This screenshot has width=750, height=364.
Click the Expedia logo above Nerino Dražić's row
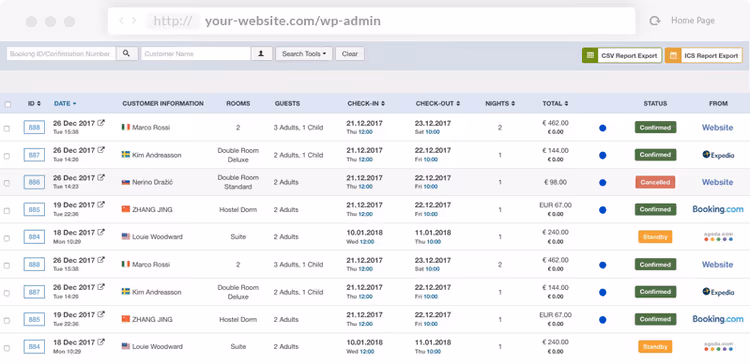(x=718, y=155)
